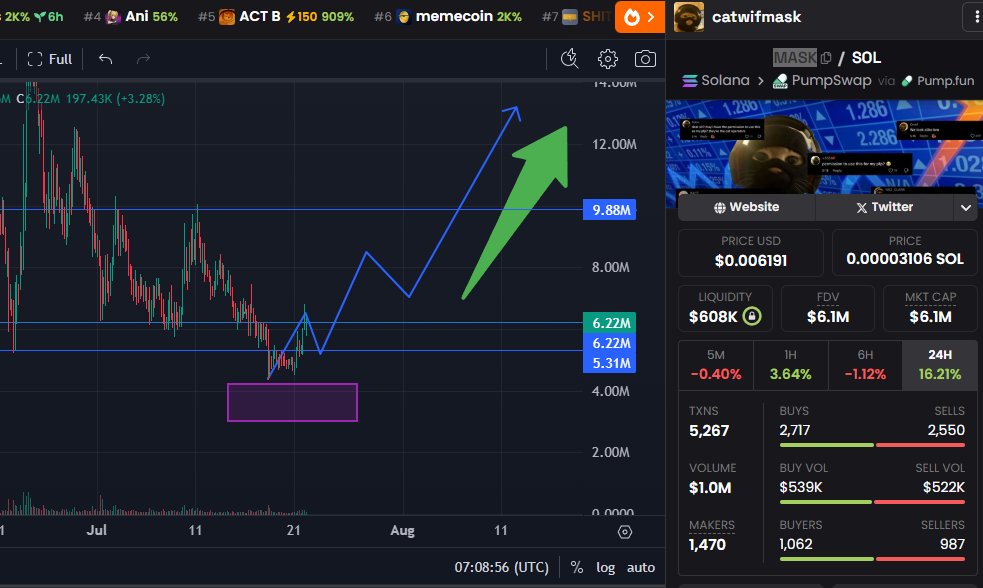This screenshot has height=588, width=983.
Task: Click the Pump.fun pill icon
Action: [x=907, y=81]
